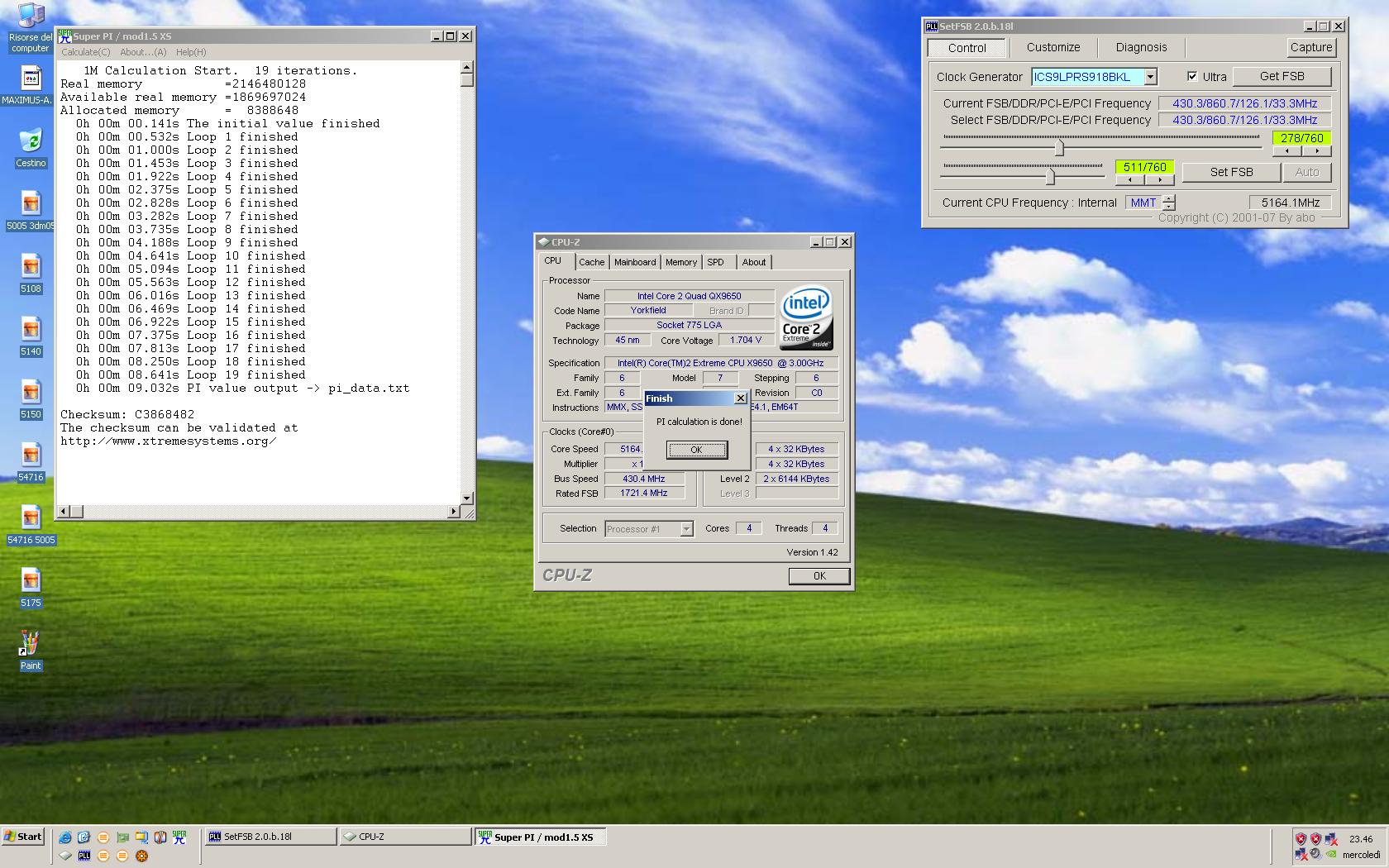The width and height of the screenshot is (1389, 868).
Task: Open the Cestino recycle bin icon
Action: pos(31,149)
